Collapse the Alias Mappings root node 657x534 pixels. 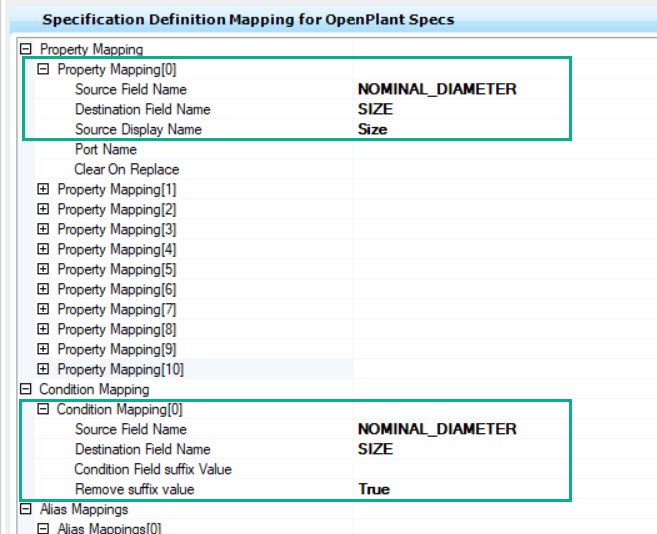pyautogui.click(x=26, y=509)
